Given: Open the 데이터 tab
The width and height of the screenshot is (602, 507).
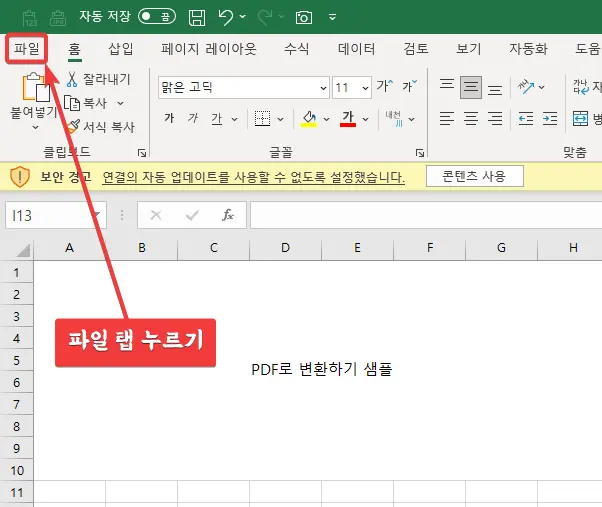Looking at the screenshot, I should pyautogui.click(x=356, y=49).
